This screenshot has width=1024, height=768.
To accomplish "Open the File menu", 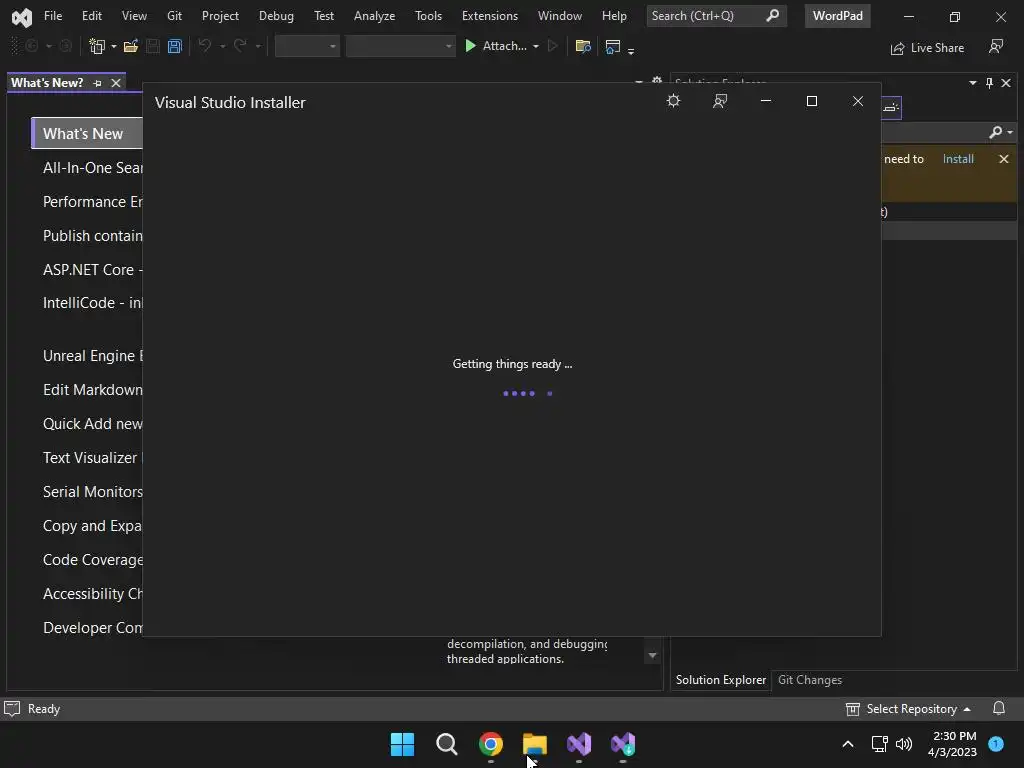I will coord(53,16).
